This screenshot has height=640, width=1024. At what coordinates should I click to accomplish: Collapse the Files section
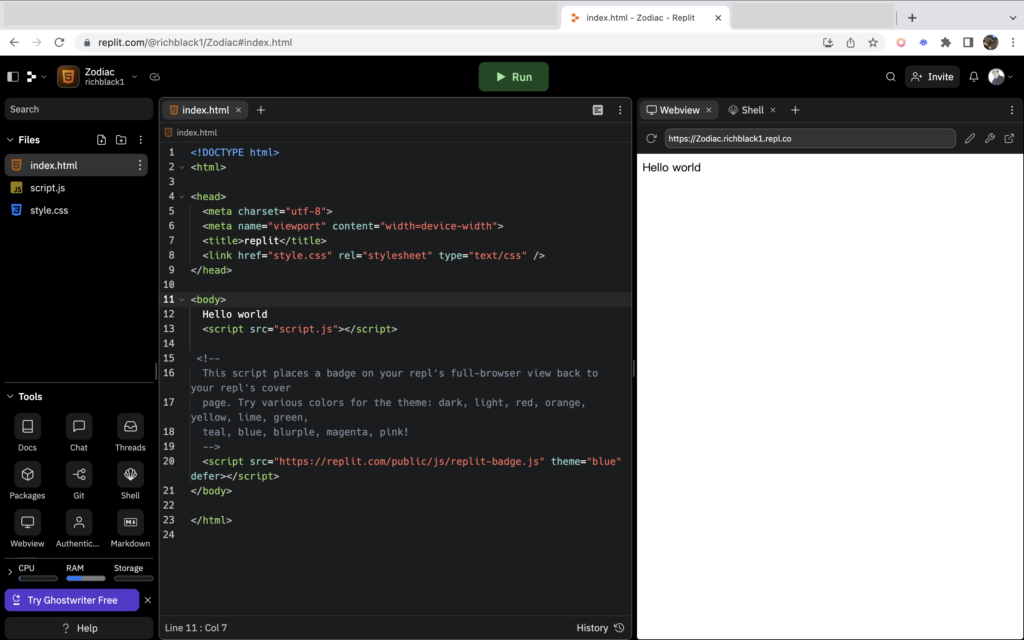click(x=10, y=140)
